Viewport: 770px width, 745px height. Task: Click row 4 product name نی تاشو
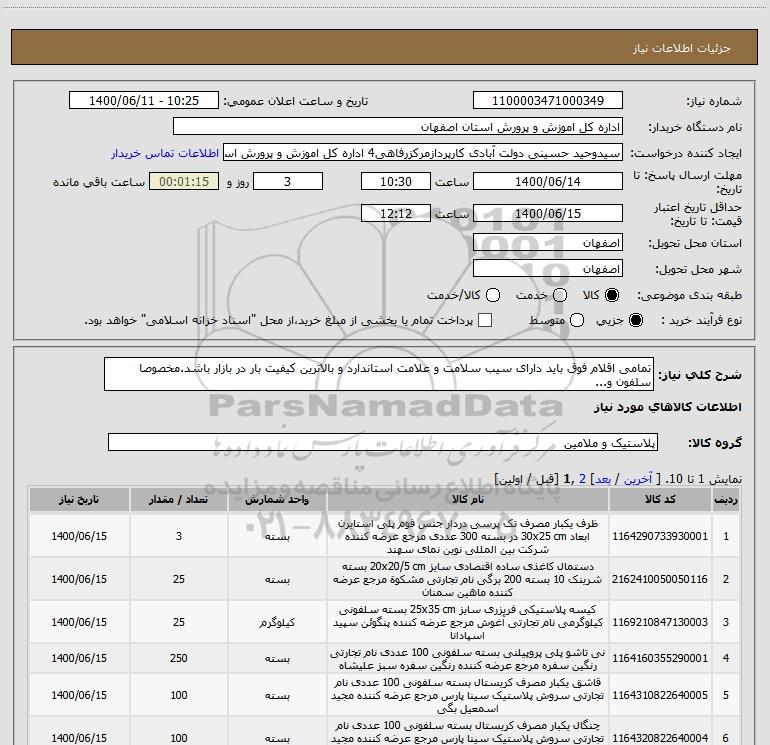pyautogui.click(x=468, y=659)
